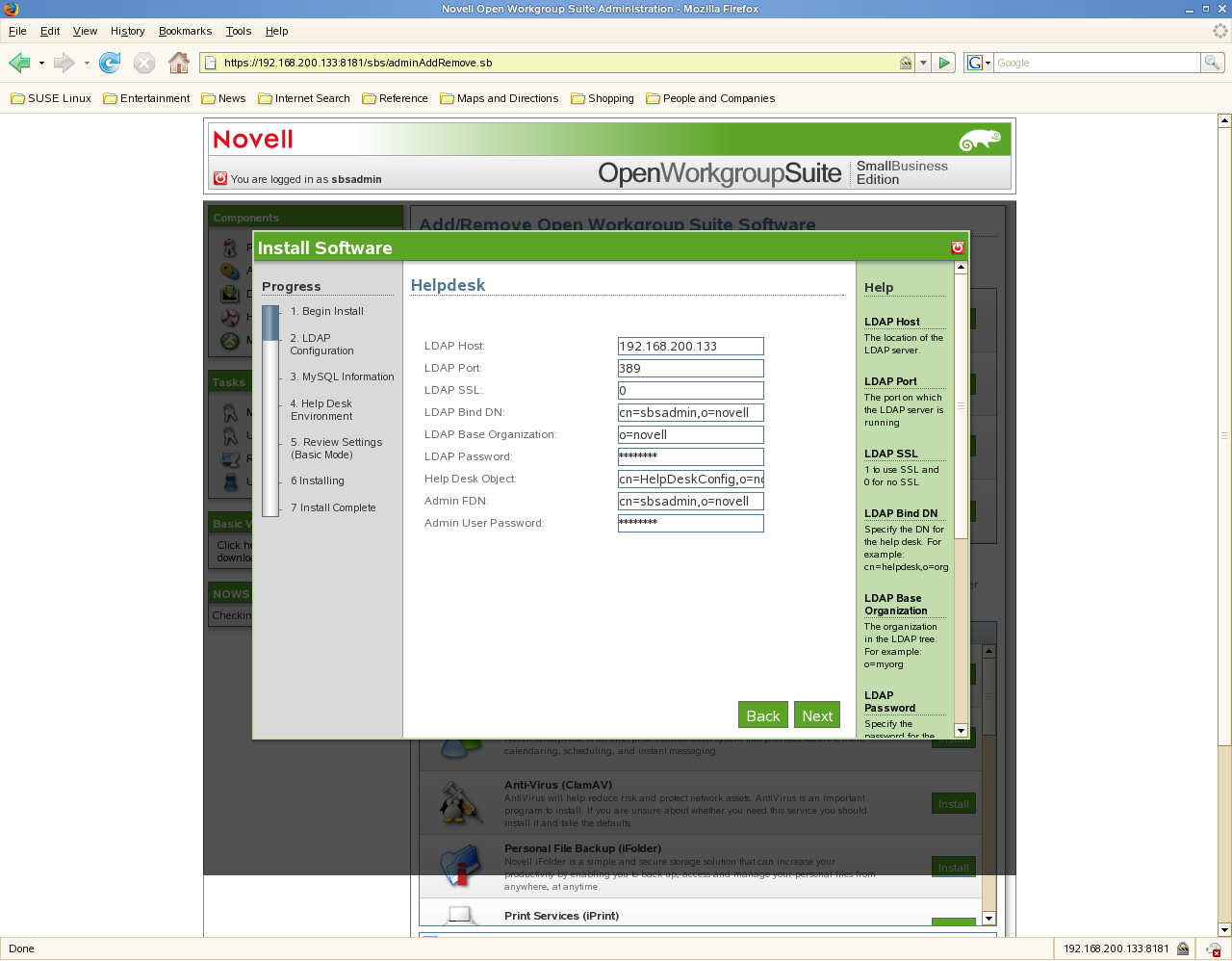Click into the LDAP SSL field
The height and width of the screenshot is (961, 1232).
tap(691, 391)
